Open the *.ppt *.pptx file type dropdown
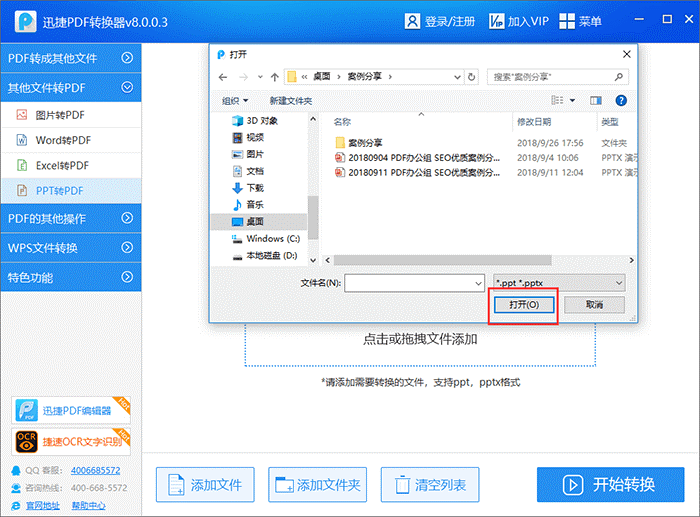The height and width of the screenshot is (517, 700). click(x=559, y=283)
